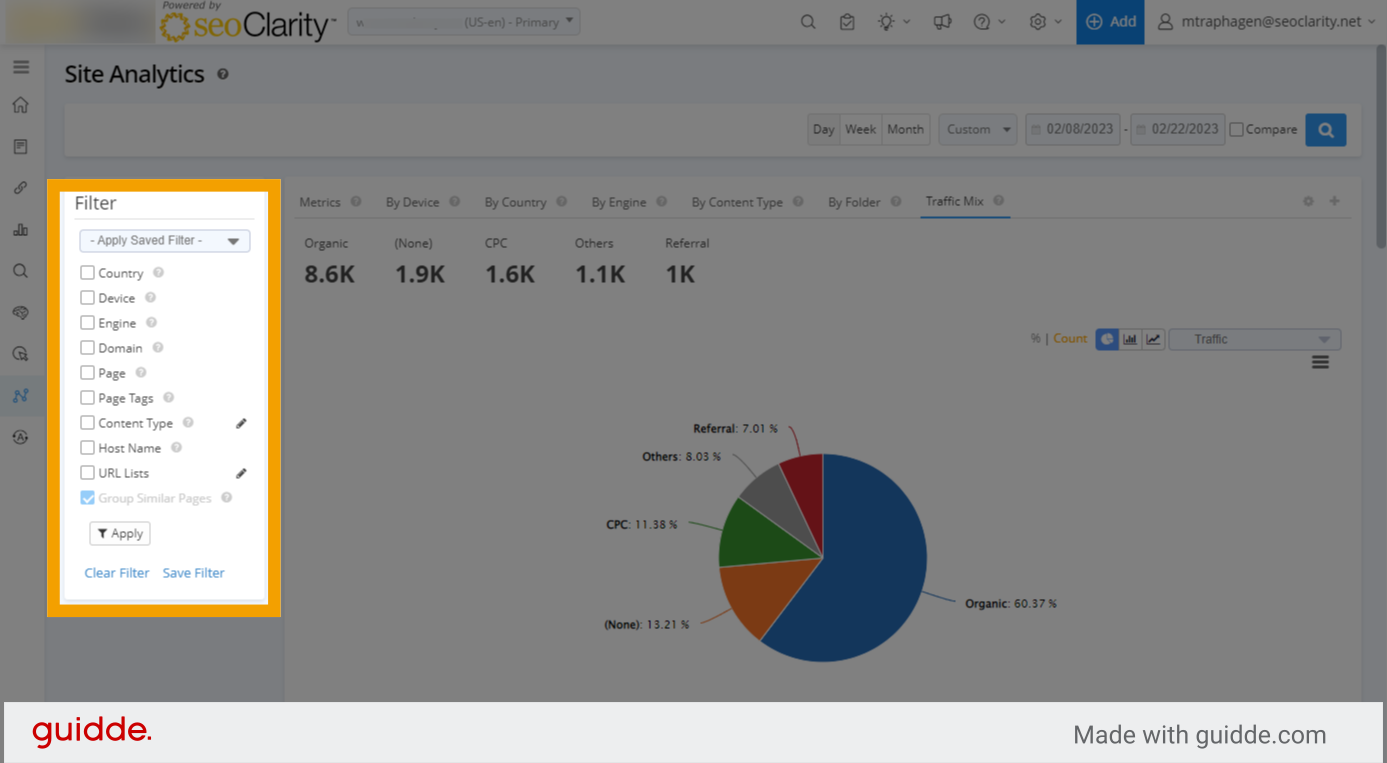Click the start date field 02/08/2023
The width and height of the screenshot is (1387, 763).
pos(1073,129)
